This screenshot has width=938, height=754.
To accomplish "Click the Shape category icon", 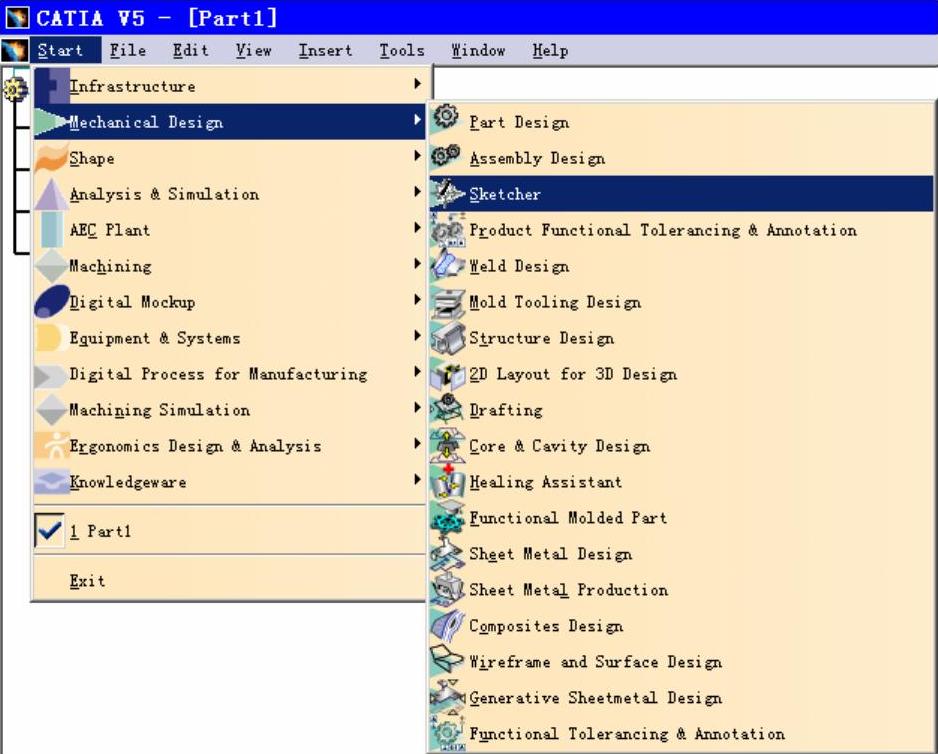I will pos(51,158).
